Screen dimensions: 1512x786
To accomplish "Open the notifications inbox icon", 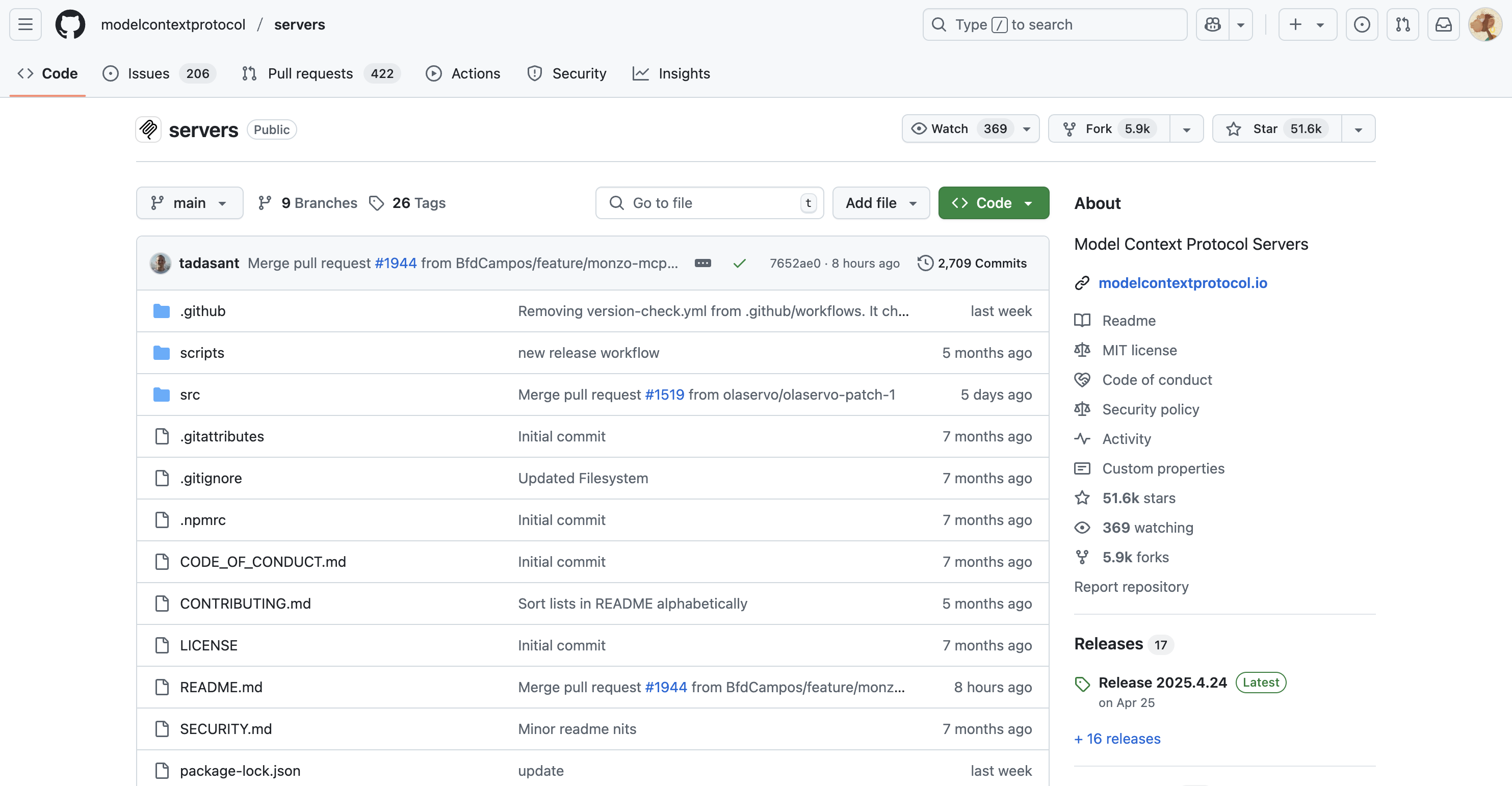I will 1443,24.
